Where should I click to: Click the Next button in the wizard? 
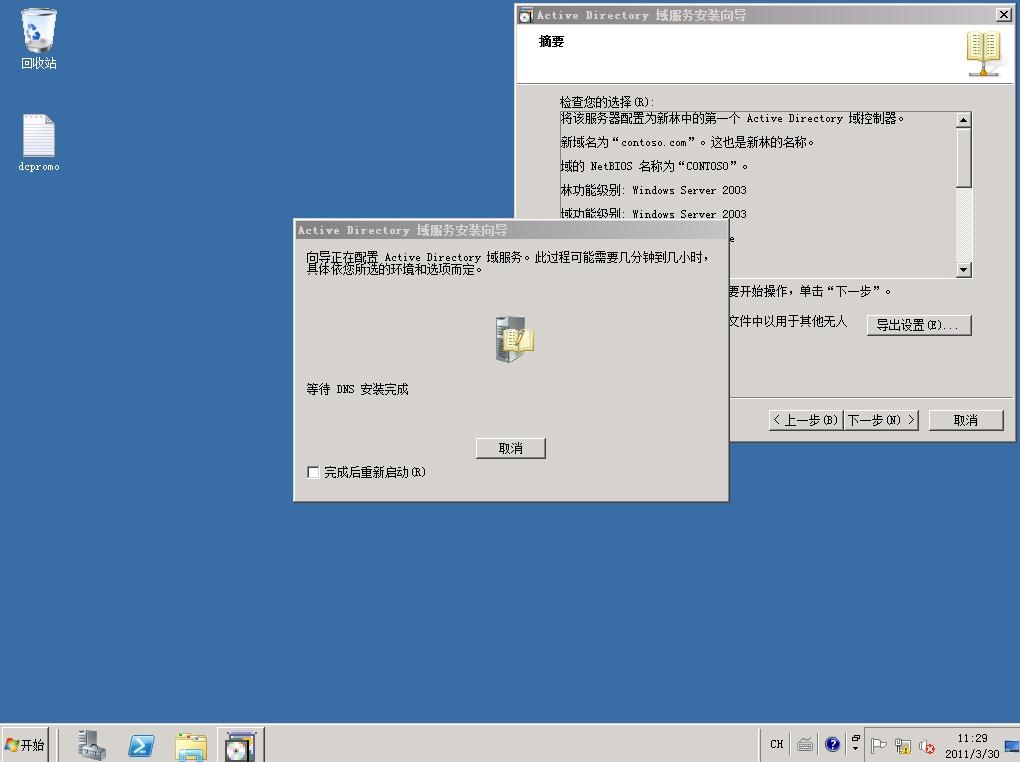(x=881, y=420)
